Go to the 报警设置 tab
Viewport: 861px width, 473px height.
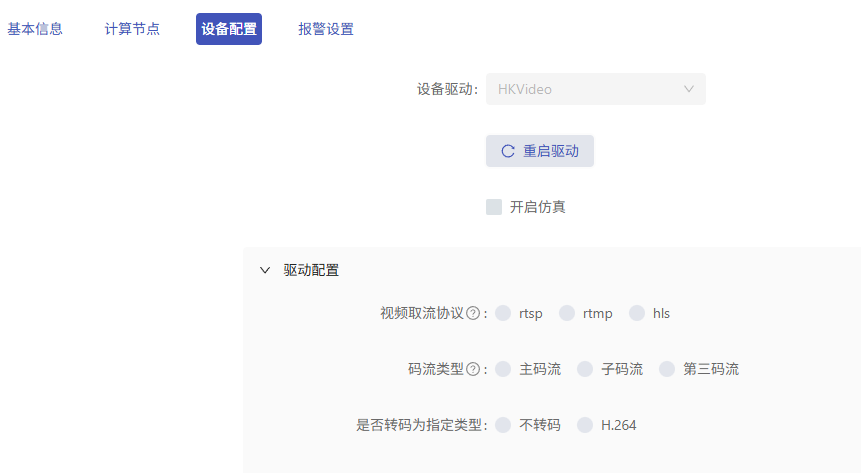pos(326,29)
